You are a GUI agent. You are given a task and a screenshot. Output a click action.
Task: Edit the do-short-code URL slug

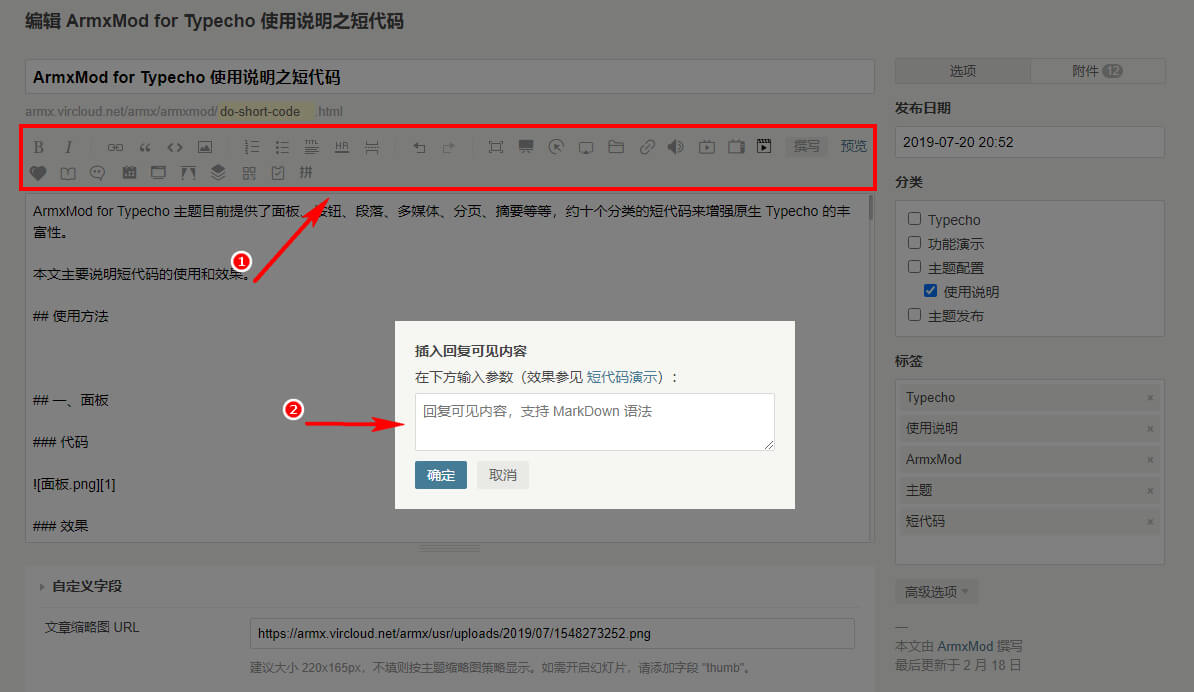coord(266,111)
